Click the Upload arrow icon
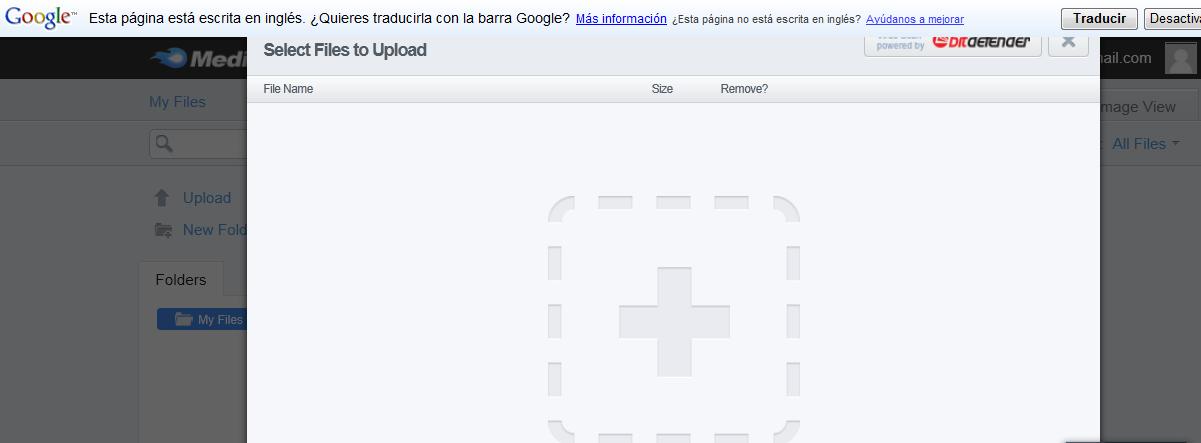The image size is (1201, 443). 162,198
